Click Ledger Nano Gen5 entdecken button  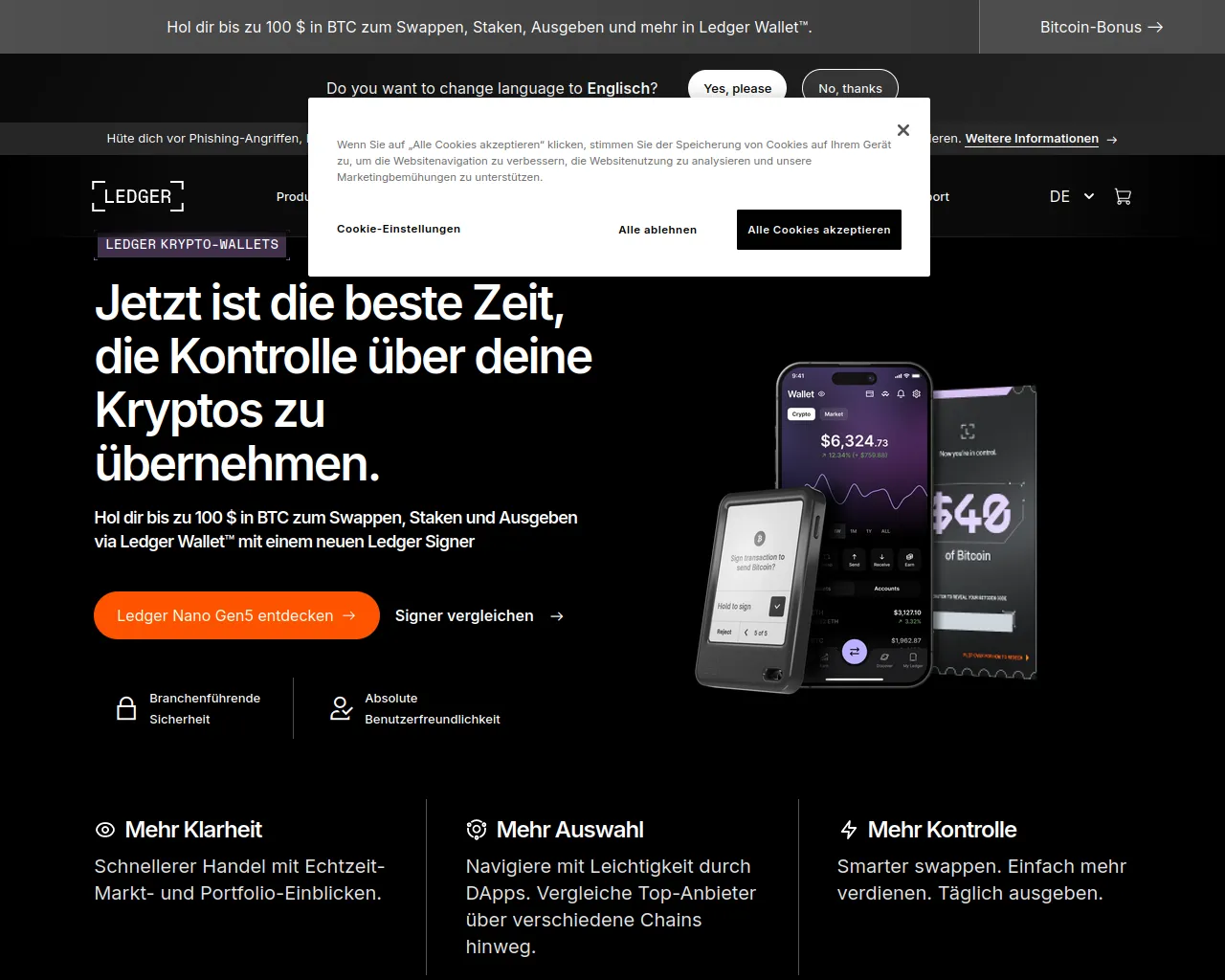point(236,615)
